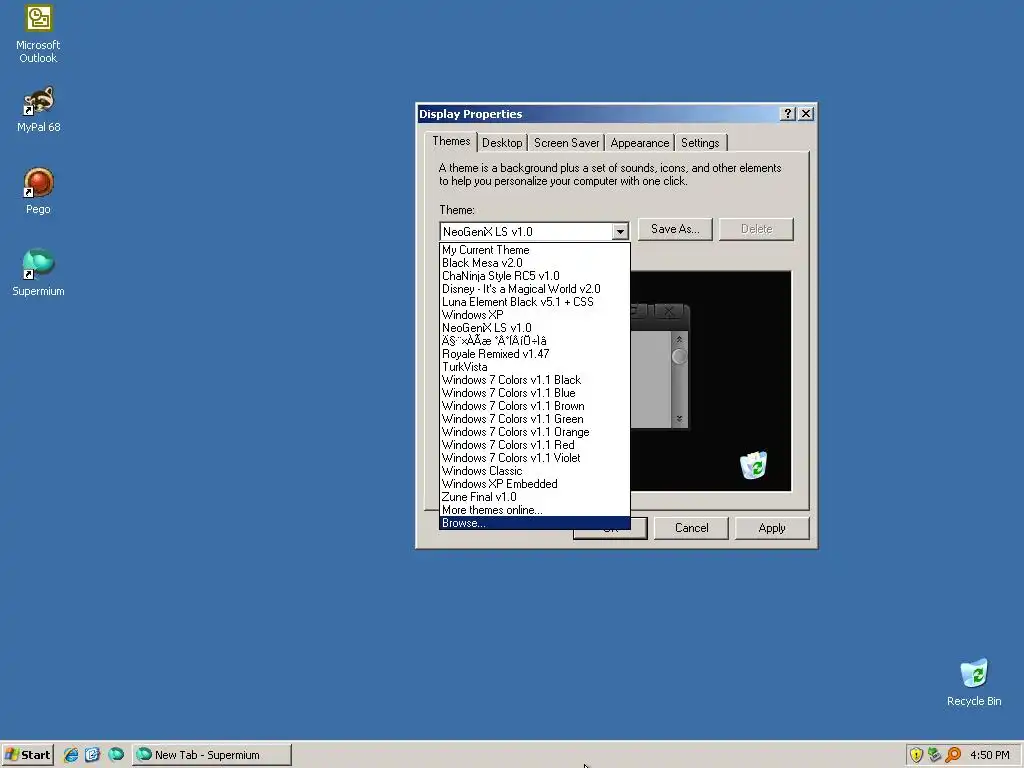Choose Windows Classic theme
1024x768 pixels.
click(534, 471)
